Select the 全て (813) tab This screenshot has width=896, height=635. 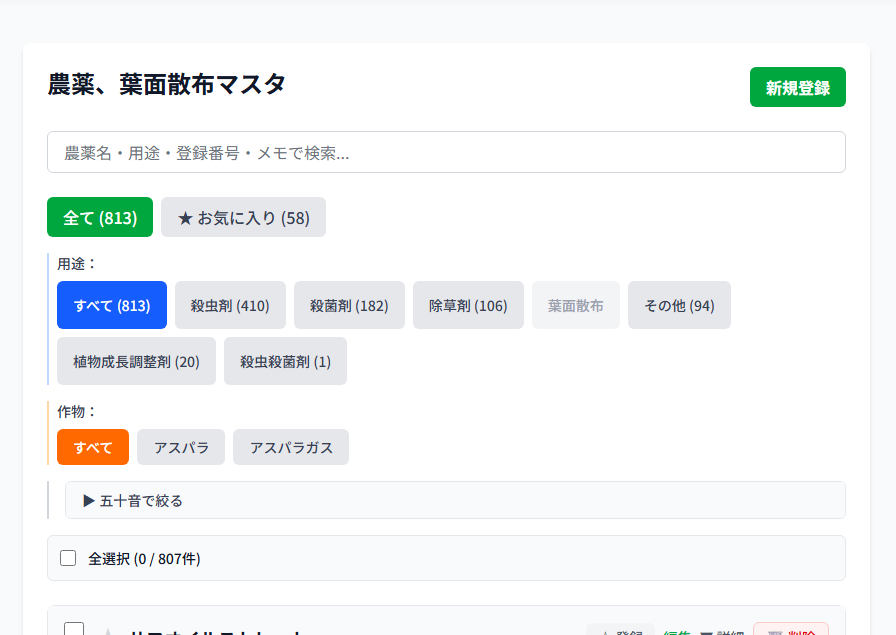(100, 217)
